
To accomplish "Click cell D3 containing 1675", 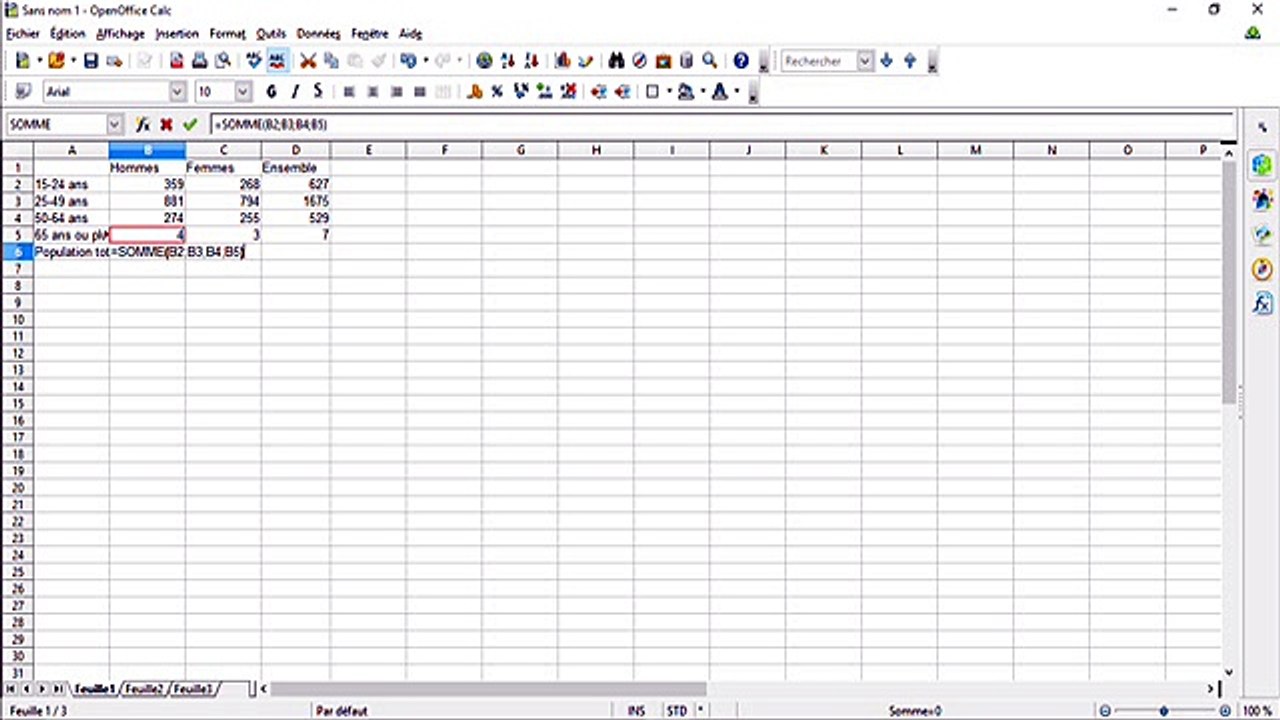I will point(296,201).
